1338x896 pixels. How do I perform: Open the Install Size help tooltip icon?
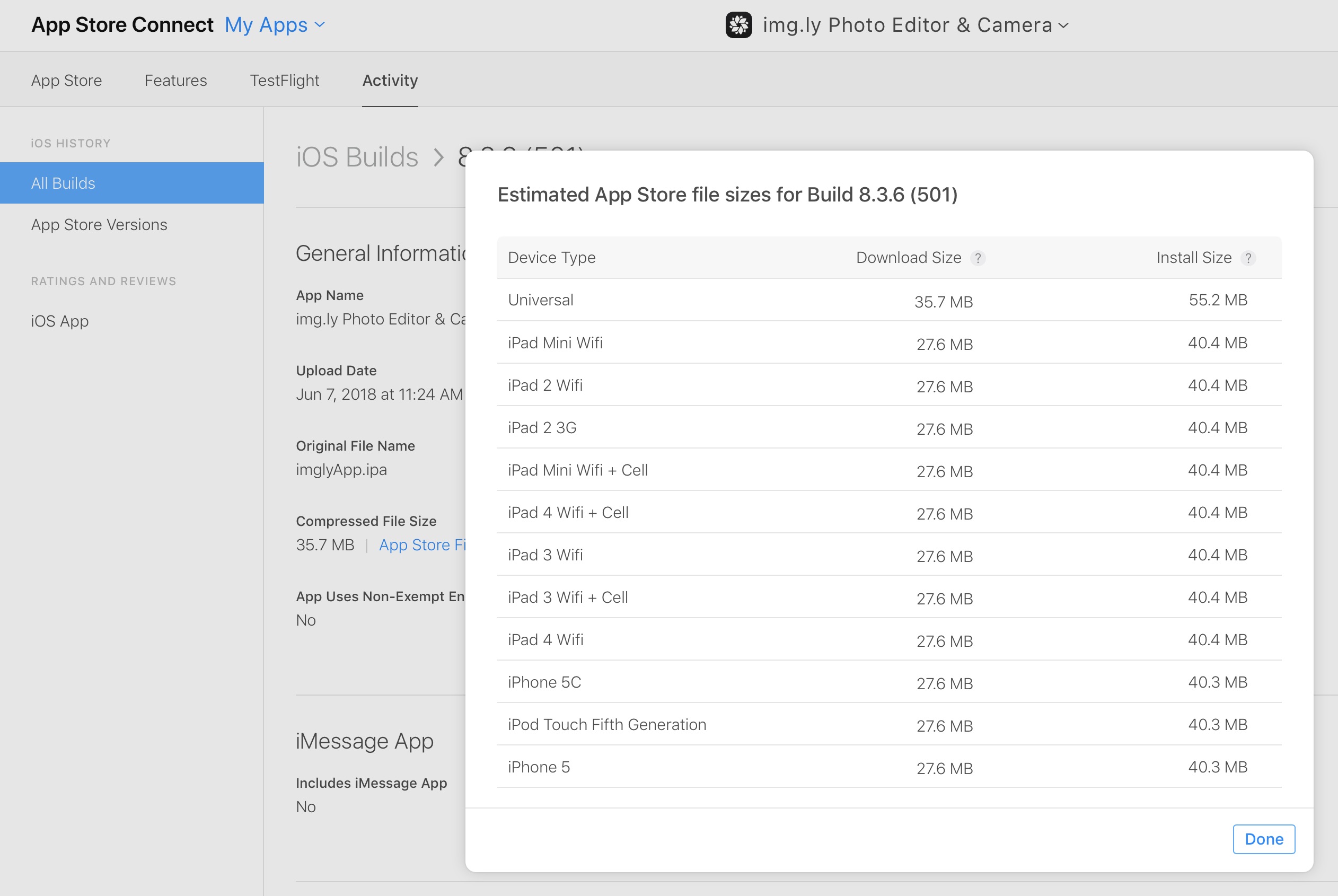(x=1248, y=258)
